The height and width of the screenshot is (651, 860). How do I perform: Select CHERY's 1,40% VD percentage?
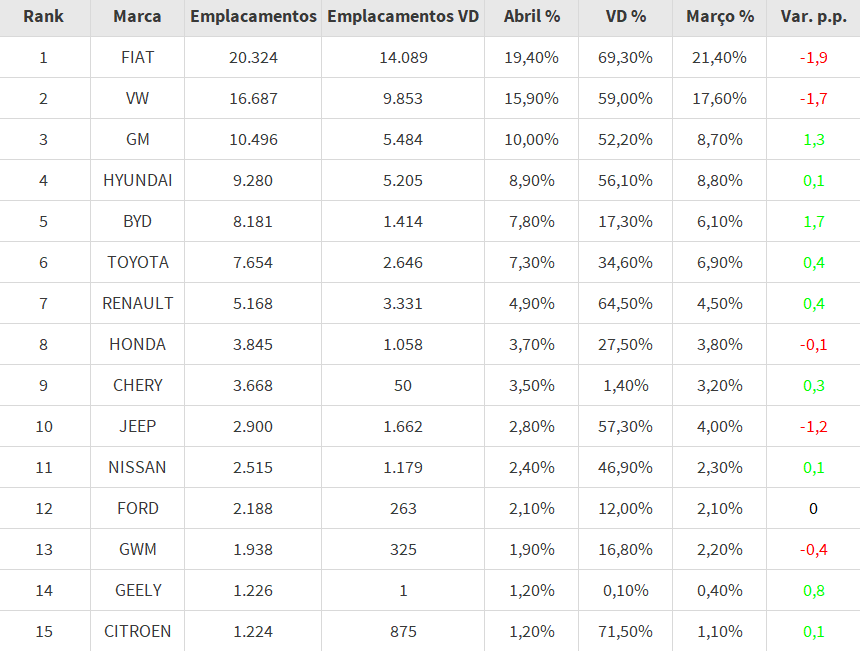pos(625,386)
